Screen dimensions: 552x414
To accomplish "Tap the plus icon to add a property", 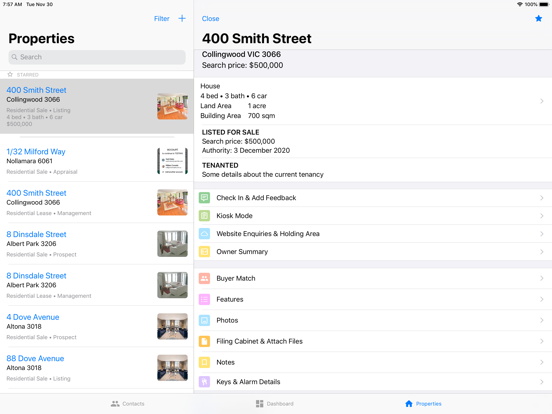I will click(x=182, y=18).
